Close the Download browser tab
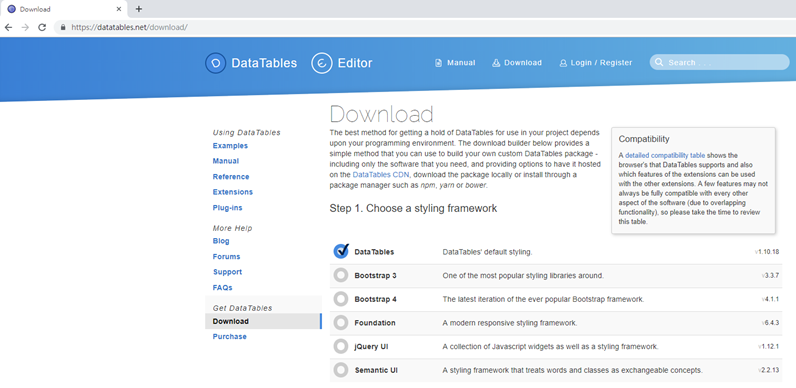The height and width of the screenshot is (388, 796). click(x=119, y=9)
